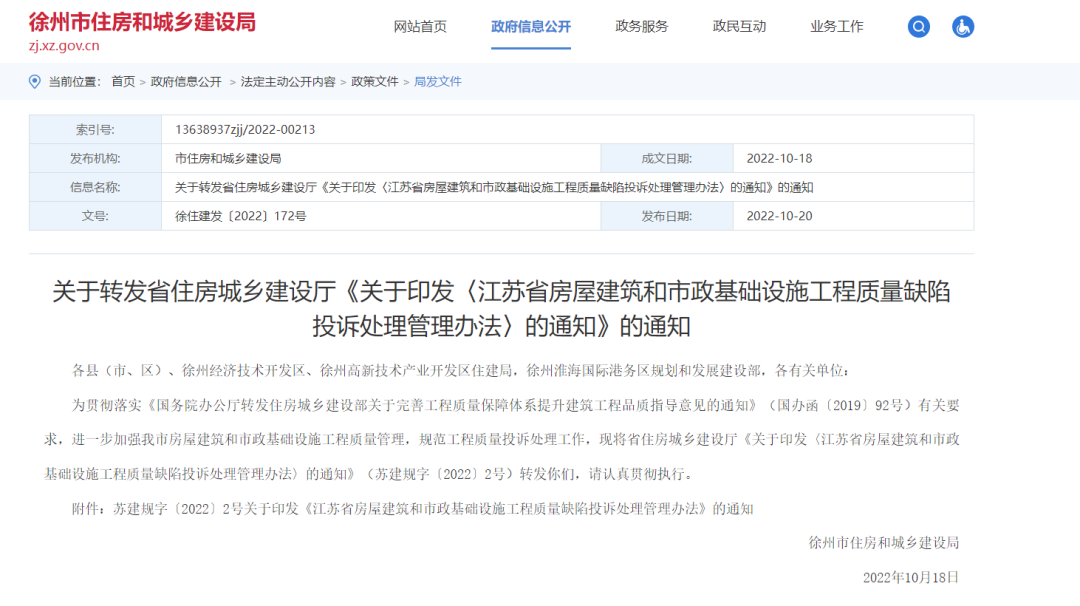
Task: Go to 网站首页 in the navigation
Action: pyautogui.click(x=419, y=27)
